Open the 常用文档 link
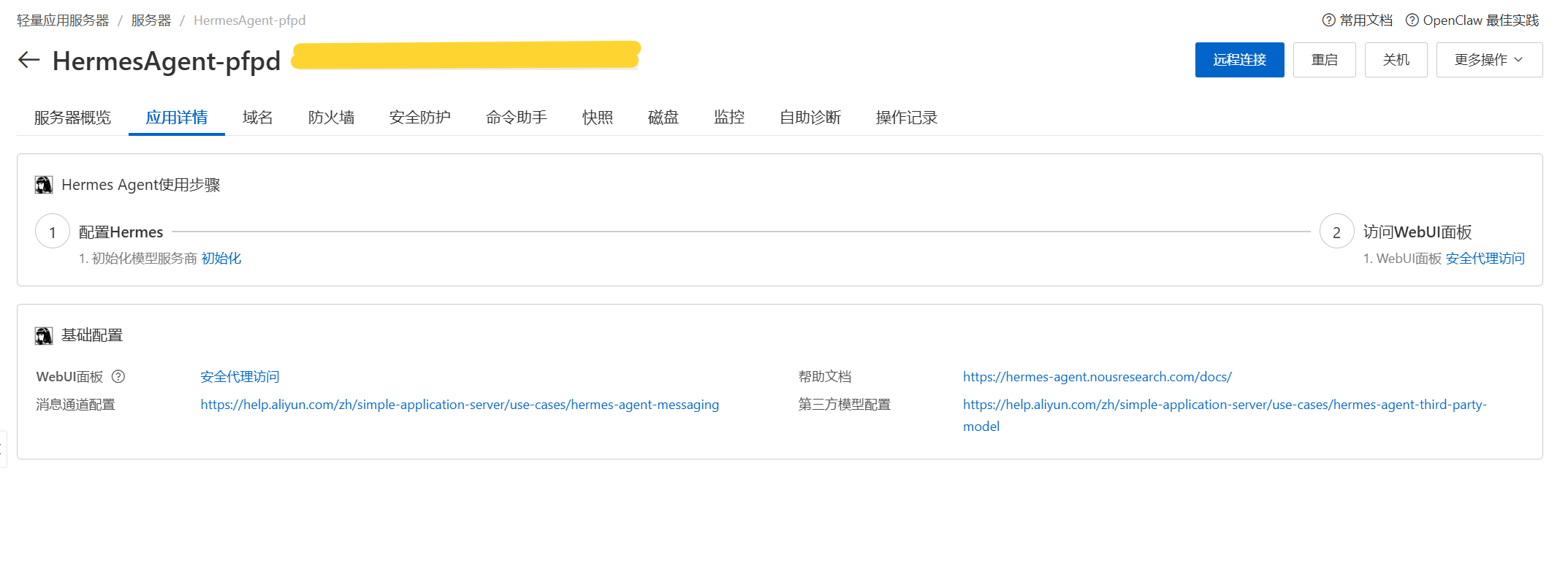 [x=1366, y=20]
